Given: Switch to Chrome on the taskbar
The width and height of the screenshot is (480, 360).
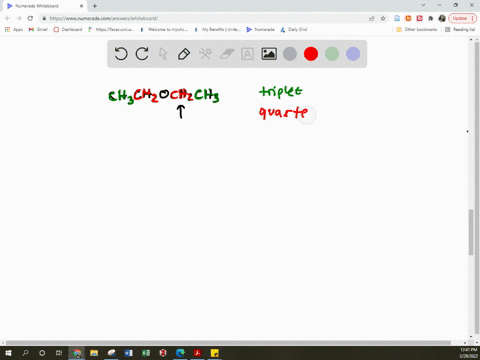Looking at the screenshot, I should click(x=77, y=353).
